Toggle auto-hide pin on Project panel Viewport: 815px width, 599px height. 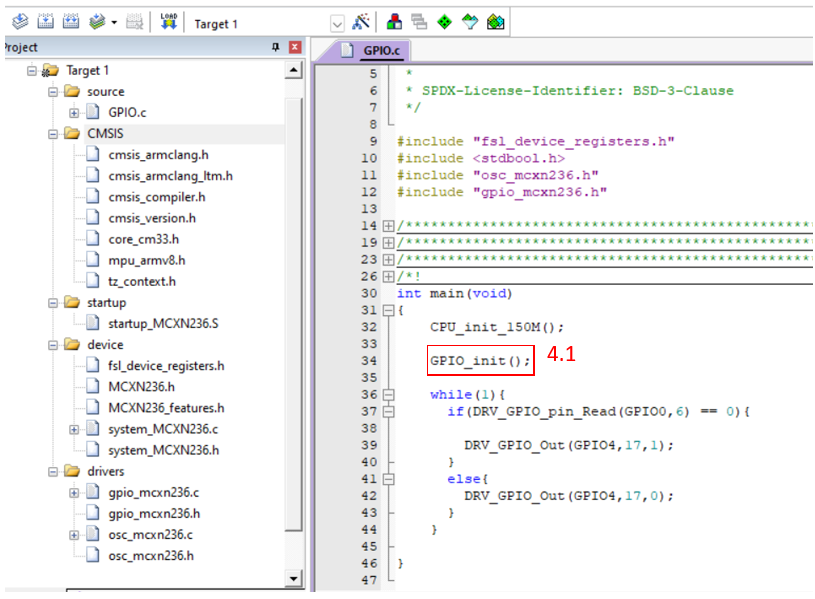click(276, 47)
